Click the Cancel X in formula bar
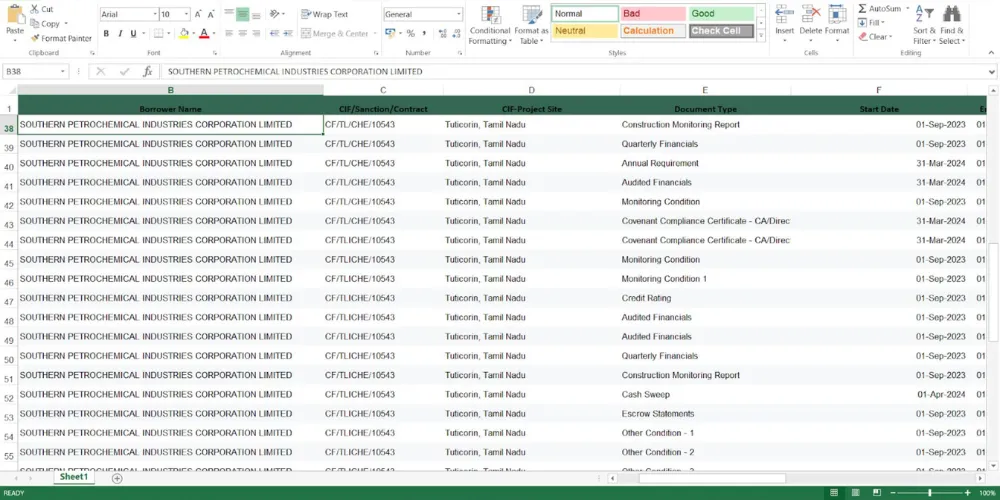This screenshot has width=1000, height=500. (x=101, y=71)
